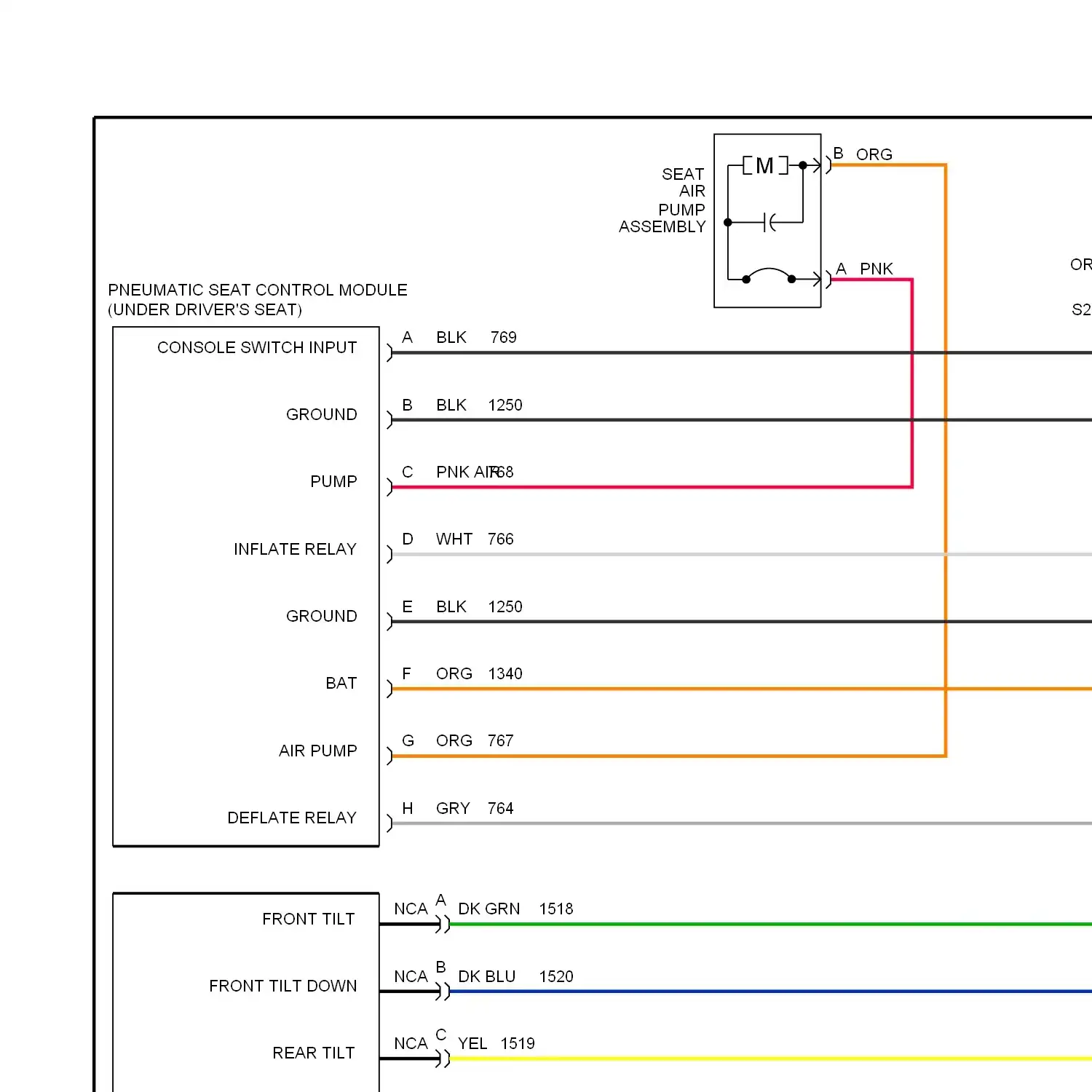This screenshot has height=1092, width=1092.
Task: Click pin letter H beside GRY 764
Action: (408, 808)
